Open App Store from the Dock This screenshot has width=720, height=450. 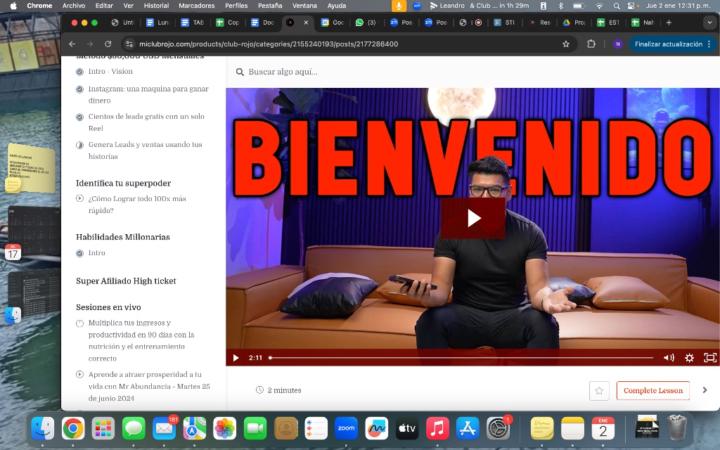467,428
